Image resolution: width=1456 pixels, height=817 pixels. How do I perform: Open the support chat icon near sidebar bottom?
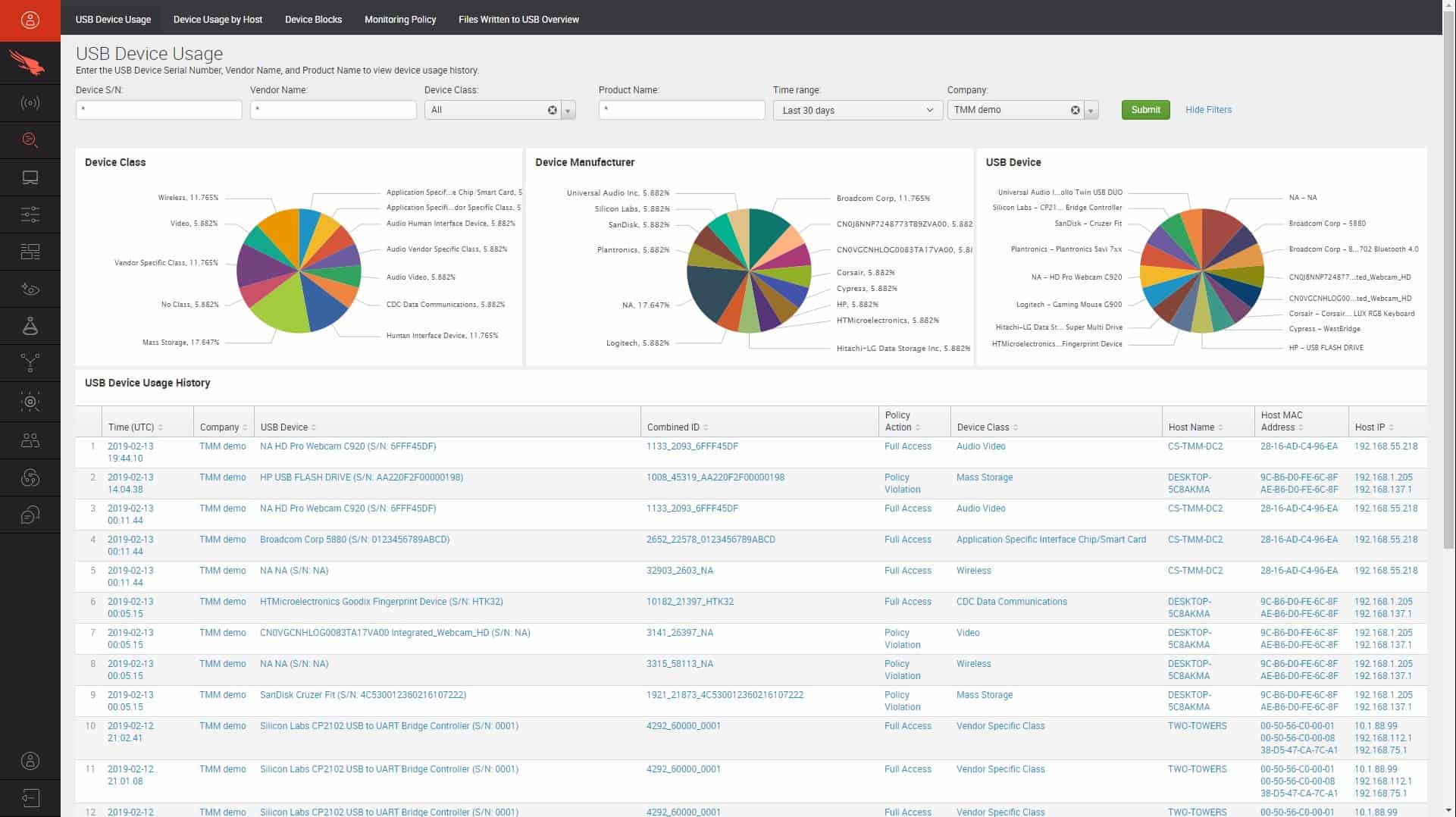pos(30,515)
